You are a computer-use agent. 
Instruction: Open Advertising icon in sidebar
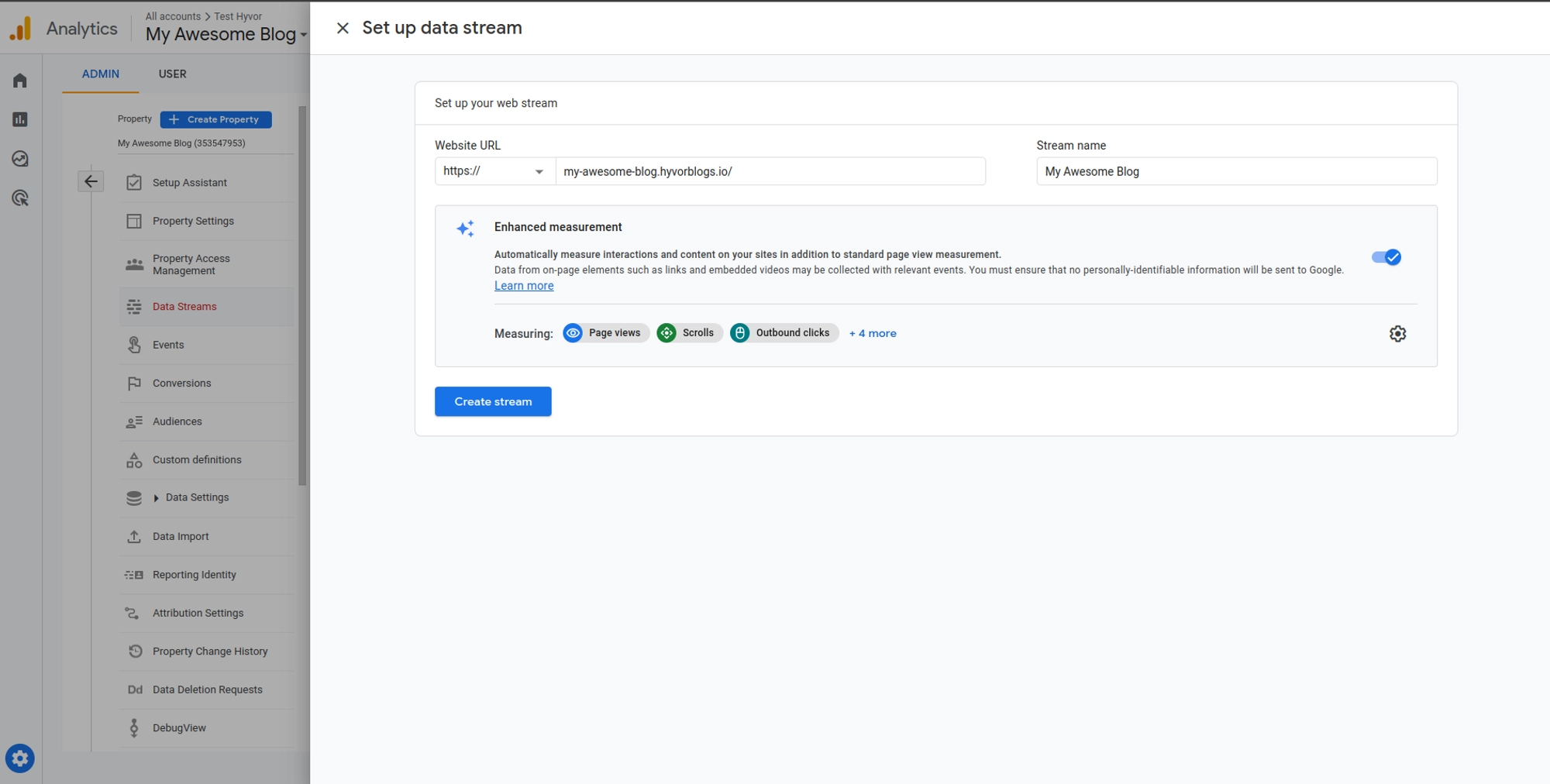pos(20,198)
